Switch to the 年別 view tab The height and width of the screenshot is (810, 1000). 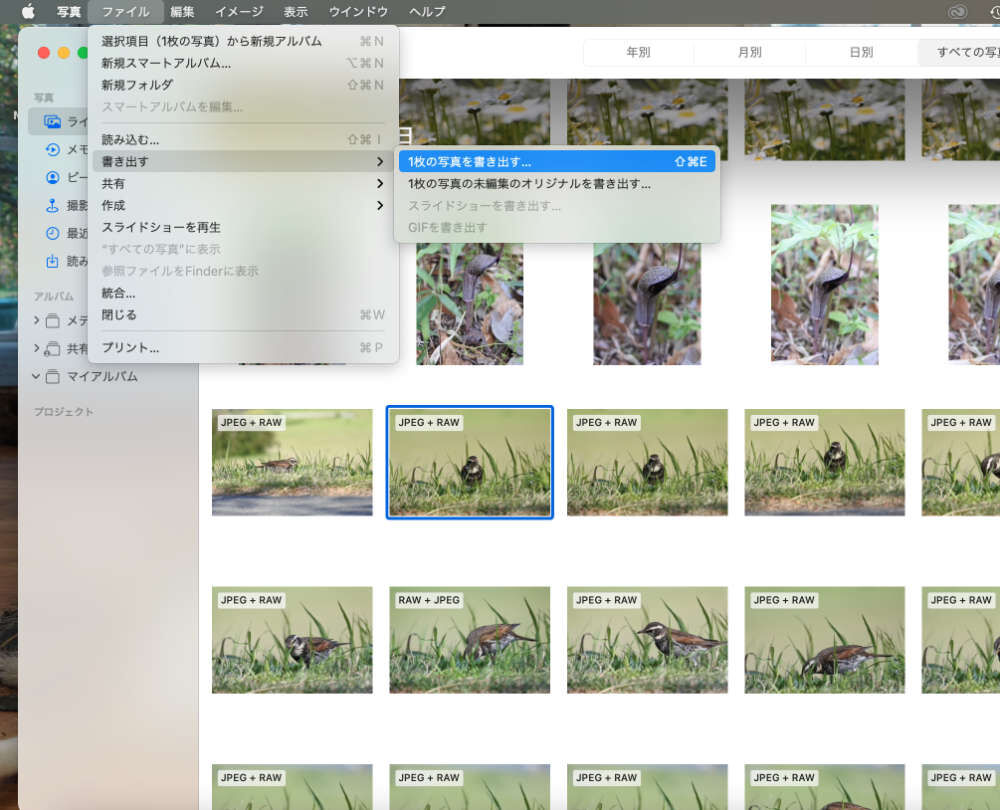point(639,53)
